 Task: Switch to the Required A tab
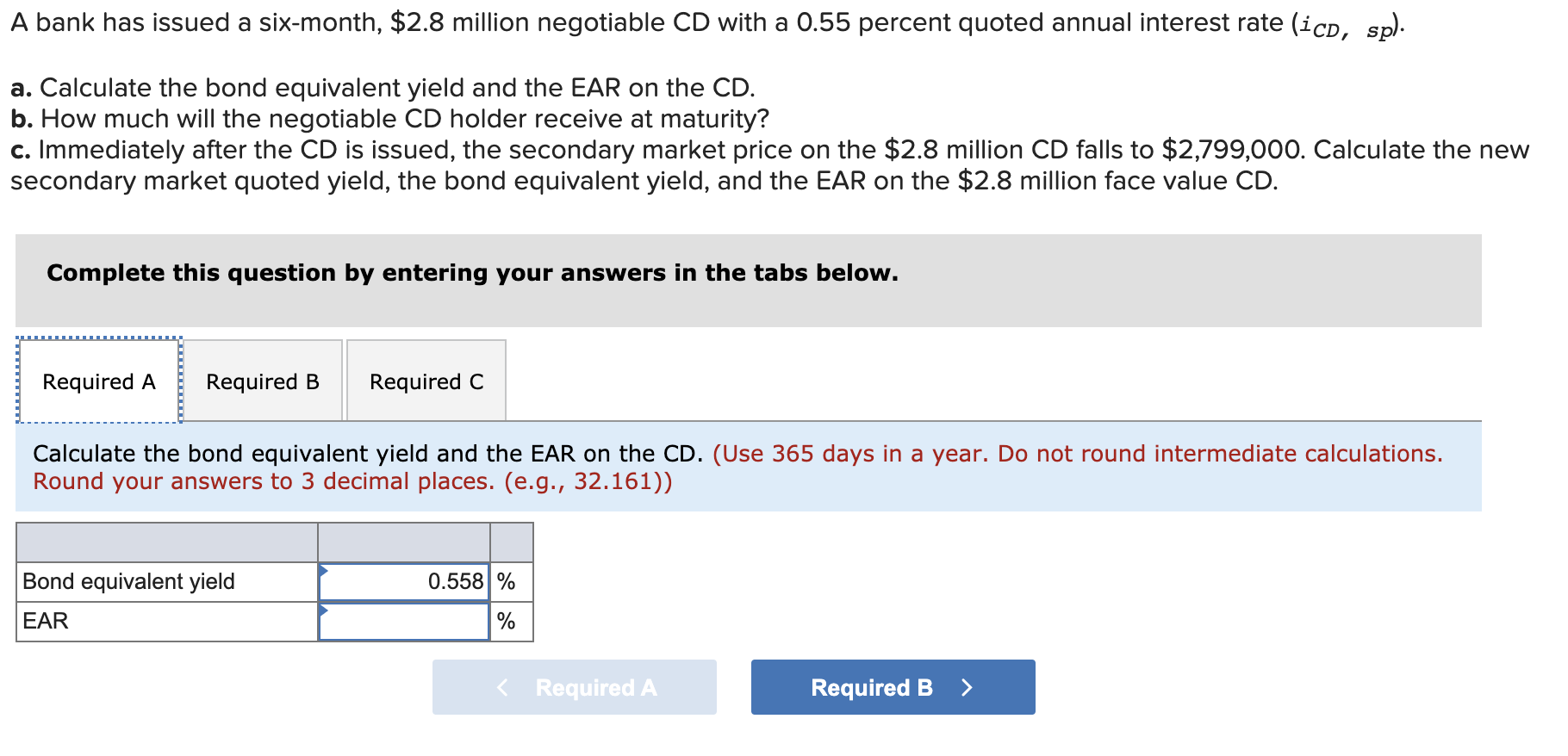click(98, 381)
